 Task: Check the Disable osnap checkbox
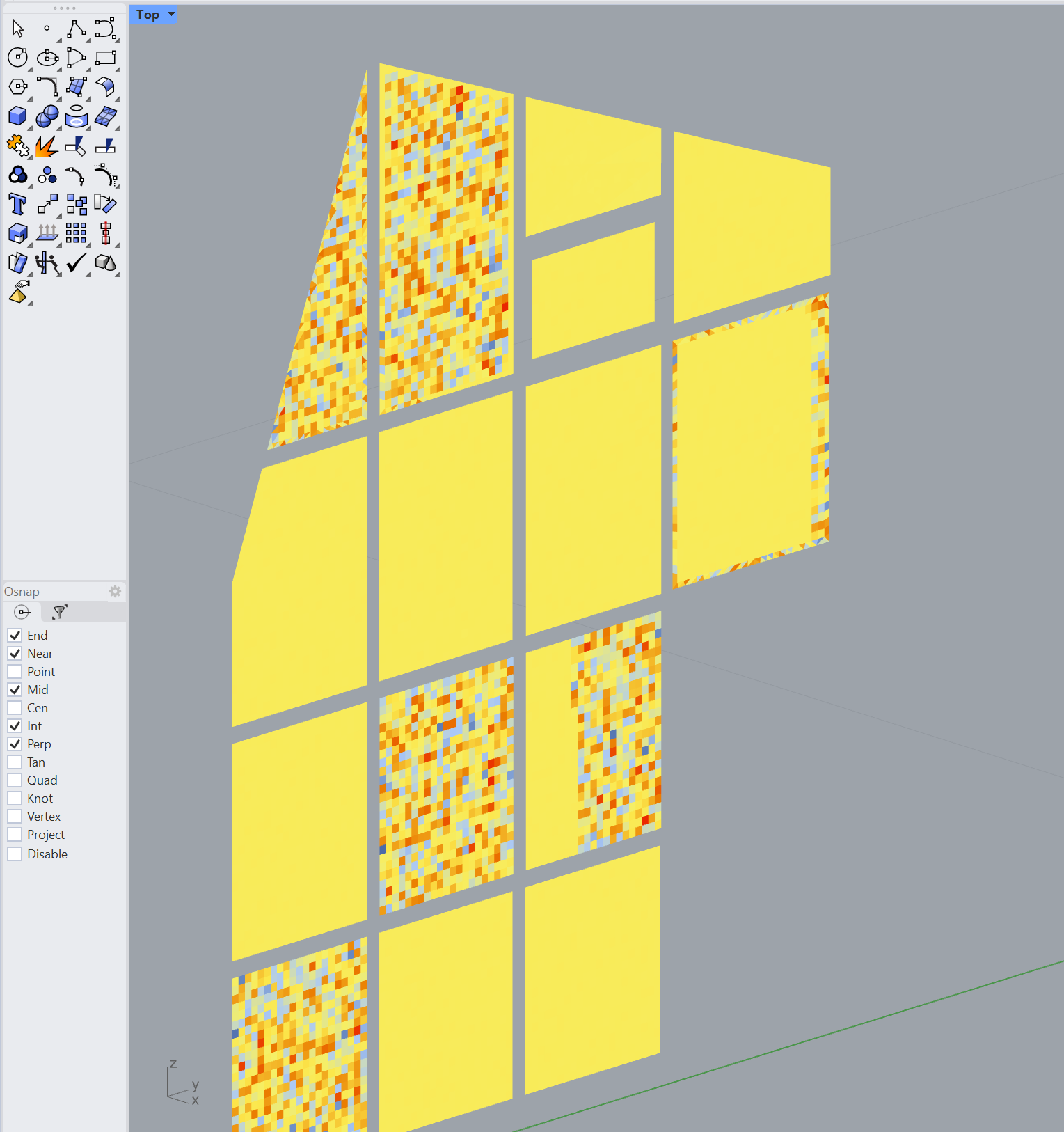(15, 854)
